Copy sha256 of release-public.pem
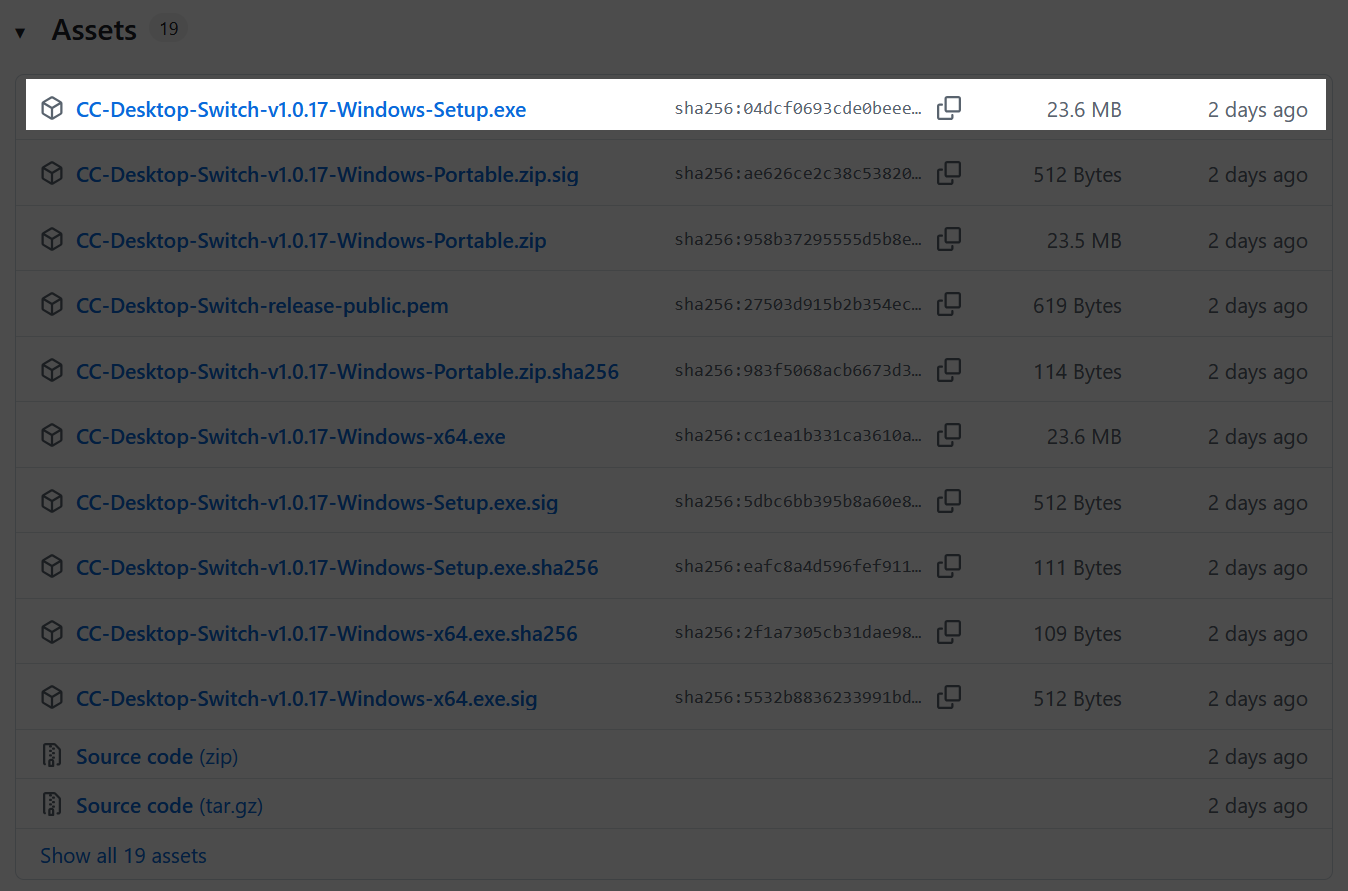Viewport: 1348px width, 891px height. pos(949,305)
